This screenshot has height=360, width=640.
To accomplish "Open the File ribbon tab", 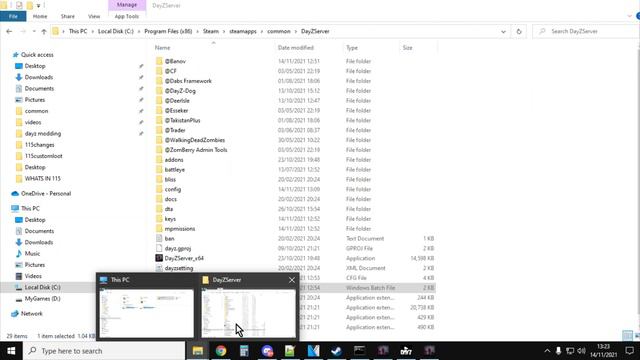I will [x=13, y=16].
